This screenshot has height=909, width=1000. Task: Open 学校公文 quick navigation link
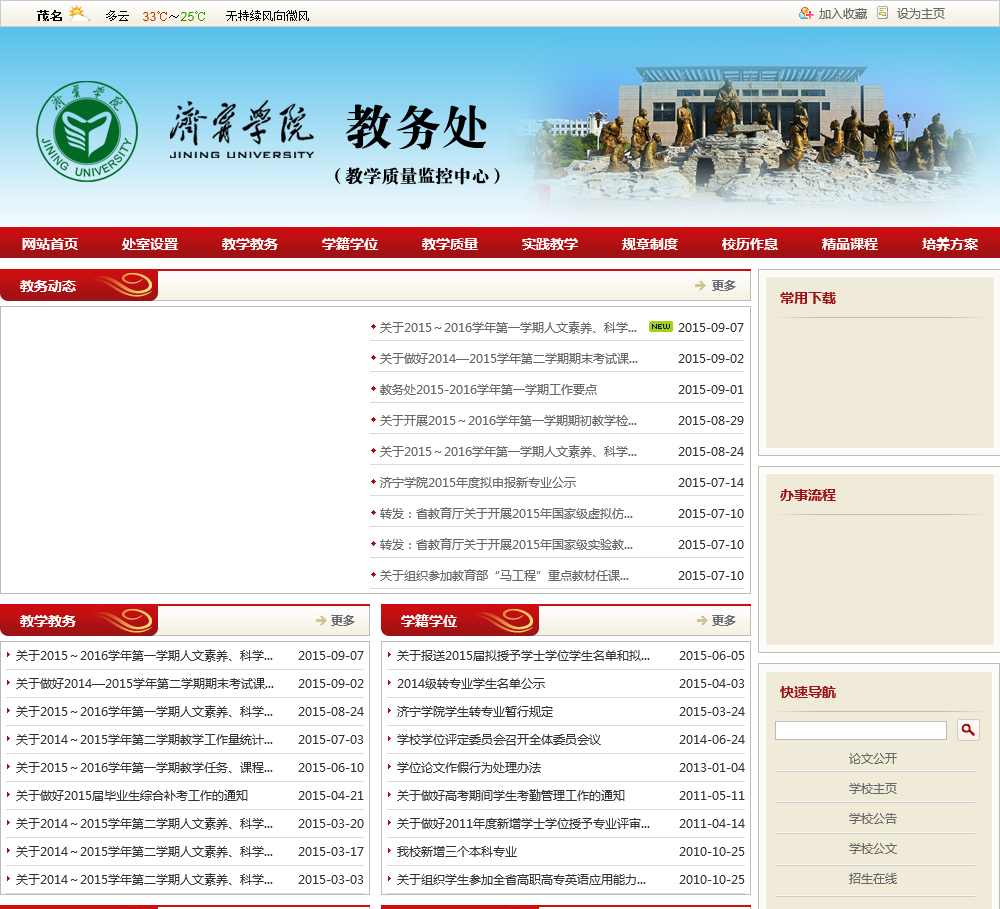[x=872, y=848]
